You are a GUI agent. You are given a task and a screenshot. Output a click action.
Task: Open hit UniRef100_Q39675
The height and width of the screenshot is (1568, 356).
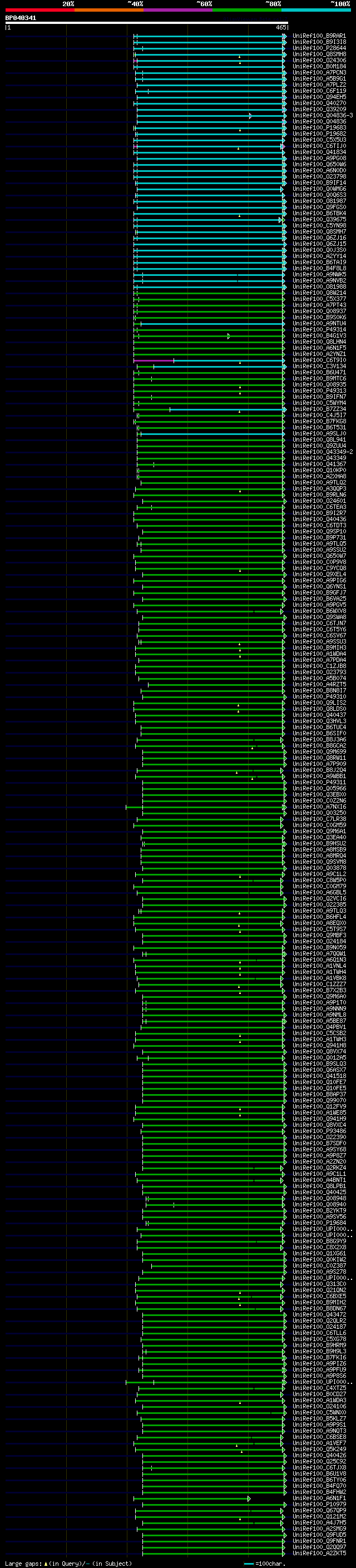(319, 220)
